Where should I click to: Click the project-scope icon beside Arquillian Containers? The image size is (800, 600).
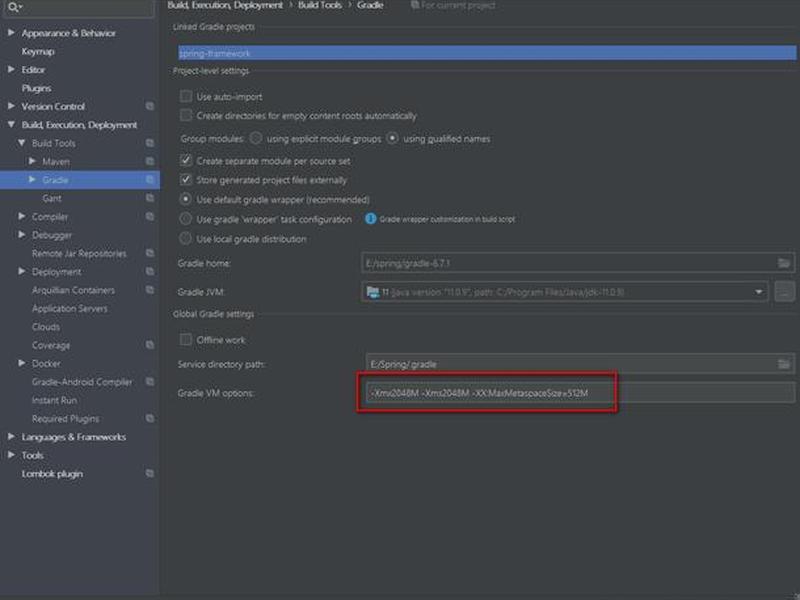149,290
